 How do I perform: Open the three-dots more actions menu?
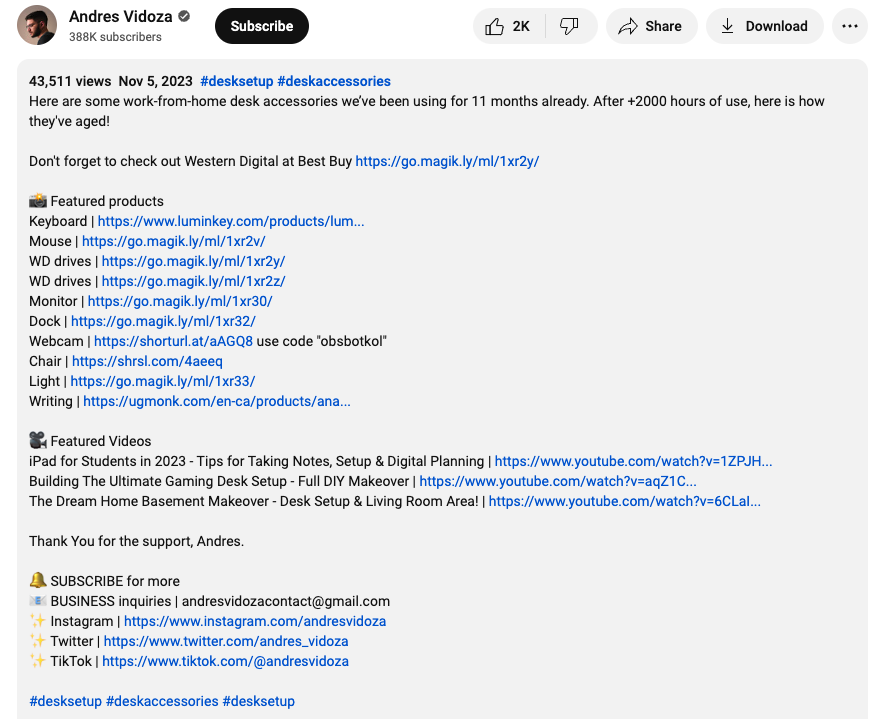coord(849,26)
